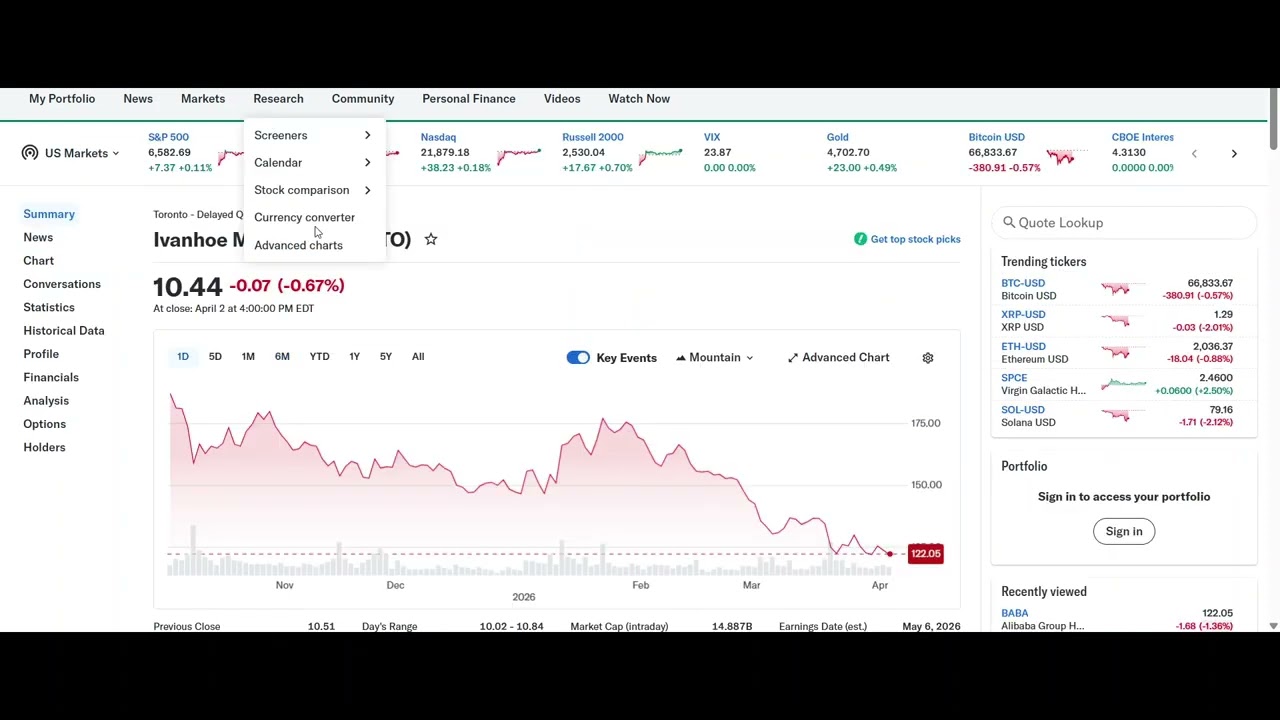Image resolution: width=1280 pixels, height=720 pixels.
Task: Click the Get top stock picks badge icon
Action: pyautogui.click(x=860, y=239)
